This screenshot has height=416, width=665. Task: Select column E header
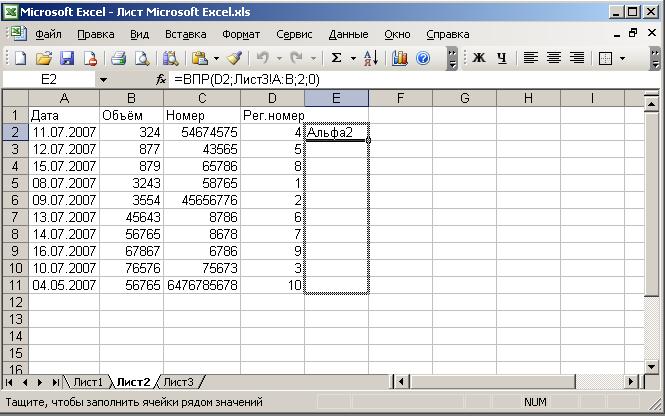coord(336,98)
